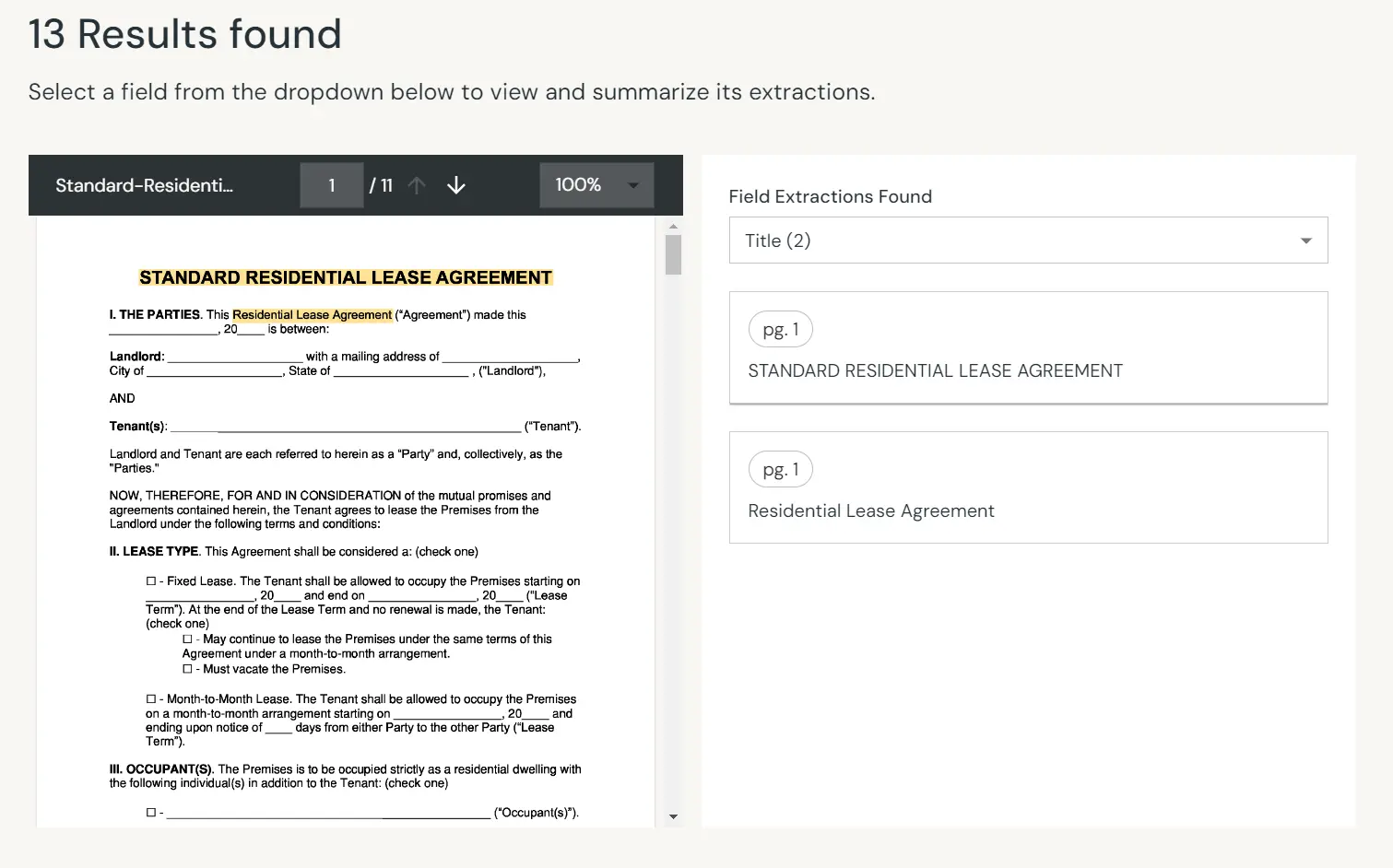The image size is (1393, 868).
Task: Check the Must vacate the Premises checkbox
Action: pyautogui.click(x=187, y=668)
